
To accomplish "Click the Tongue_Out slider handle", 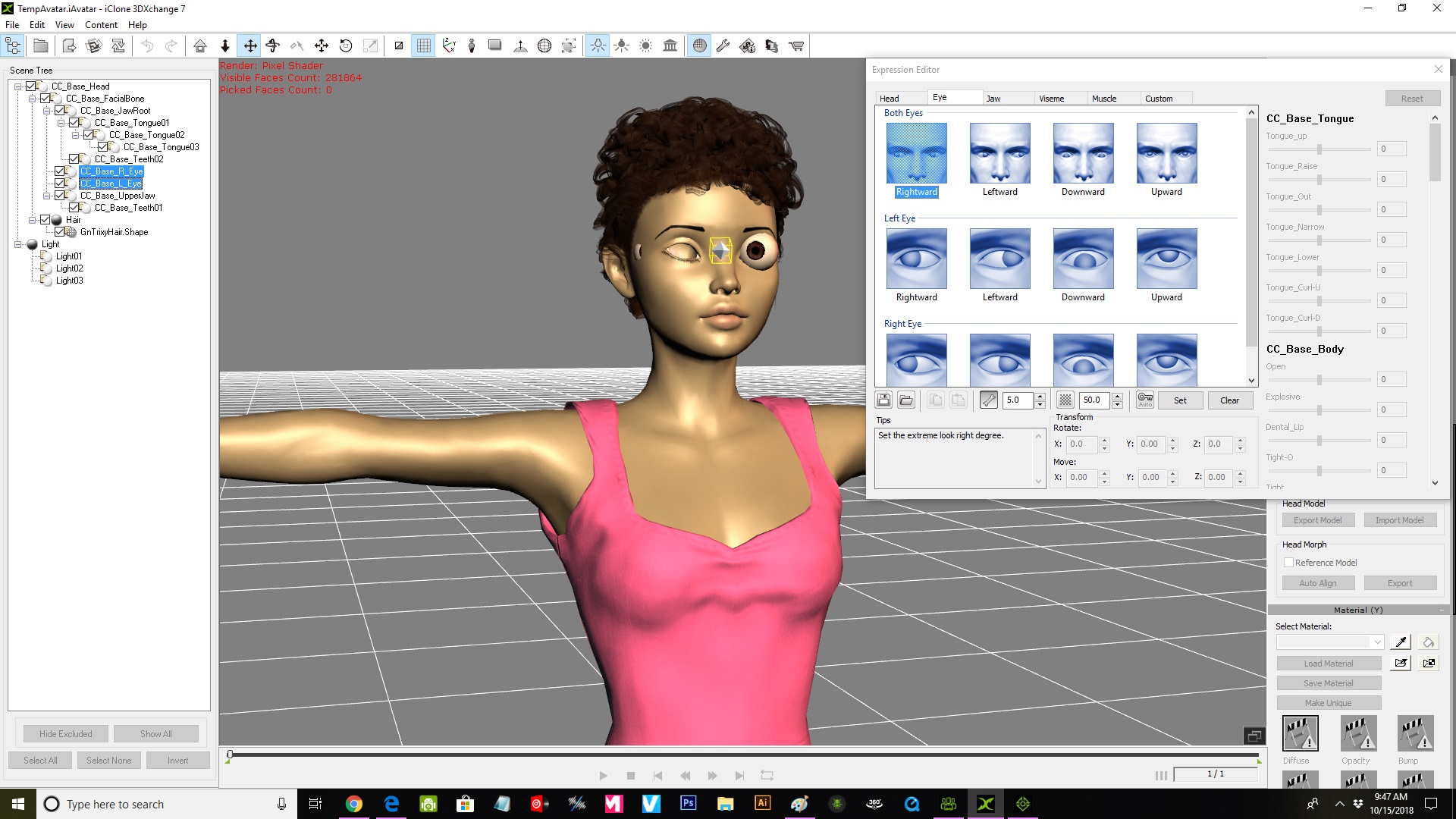I will [1319, 209].
